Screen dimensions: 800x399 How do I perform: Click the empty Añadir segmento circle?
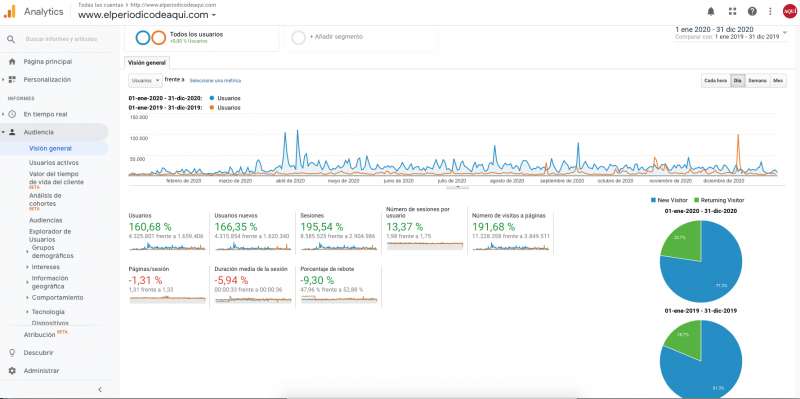pos(298,37)
